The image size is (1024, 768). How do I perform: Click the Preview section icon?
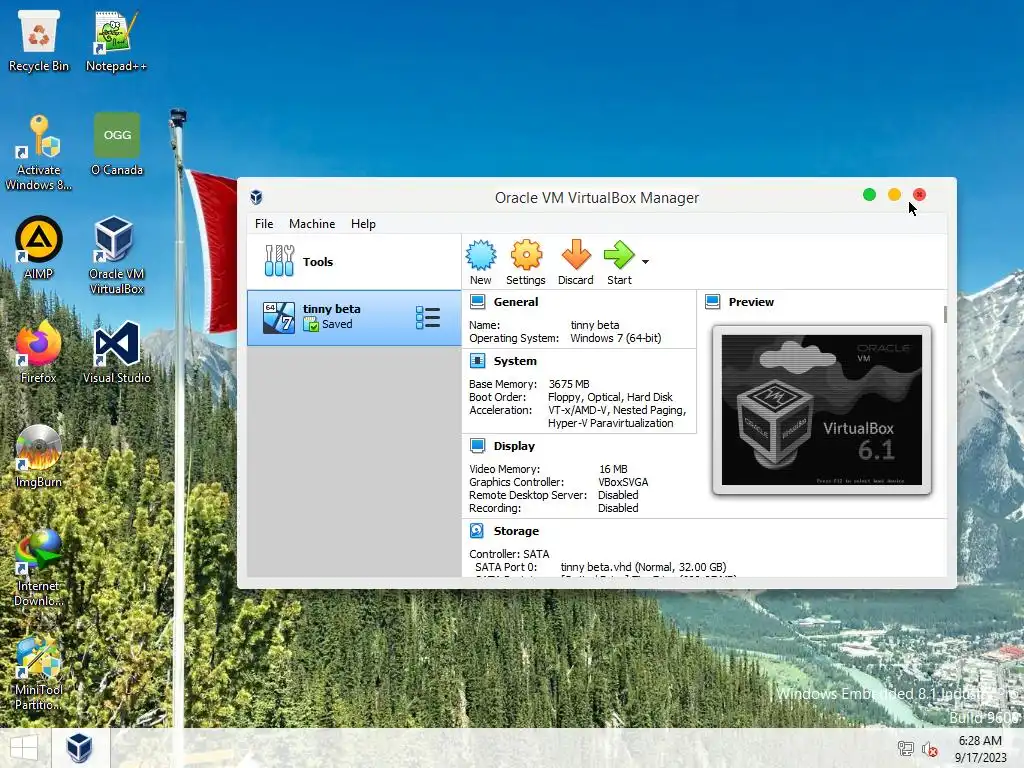click(712, 302)
